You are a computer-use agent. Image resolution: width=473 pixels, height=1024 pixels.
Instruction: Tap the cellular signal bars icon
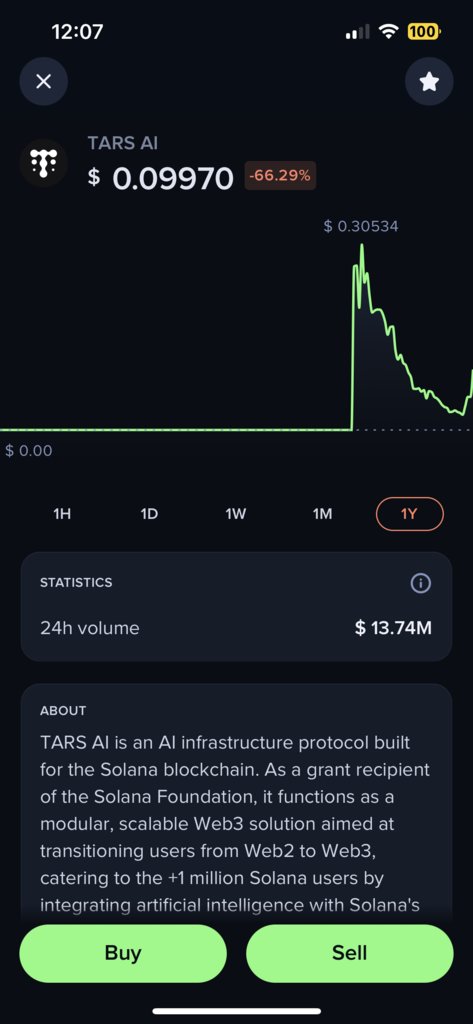(357, 31)
